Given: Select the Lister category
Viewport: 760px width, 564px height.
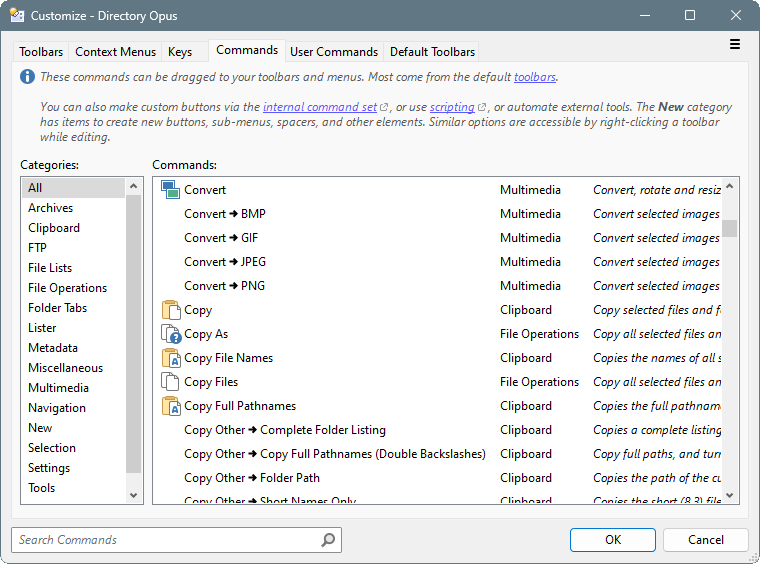Looking at the screenshot, I should [x=73, y=328].
